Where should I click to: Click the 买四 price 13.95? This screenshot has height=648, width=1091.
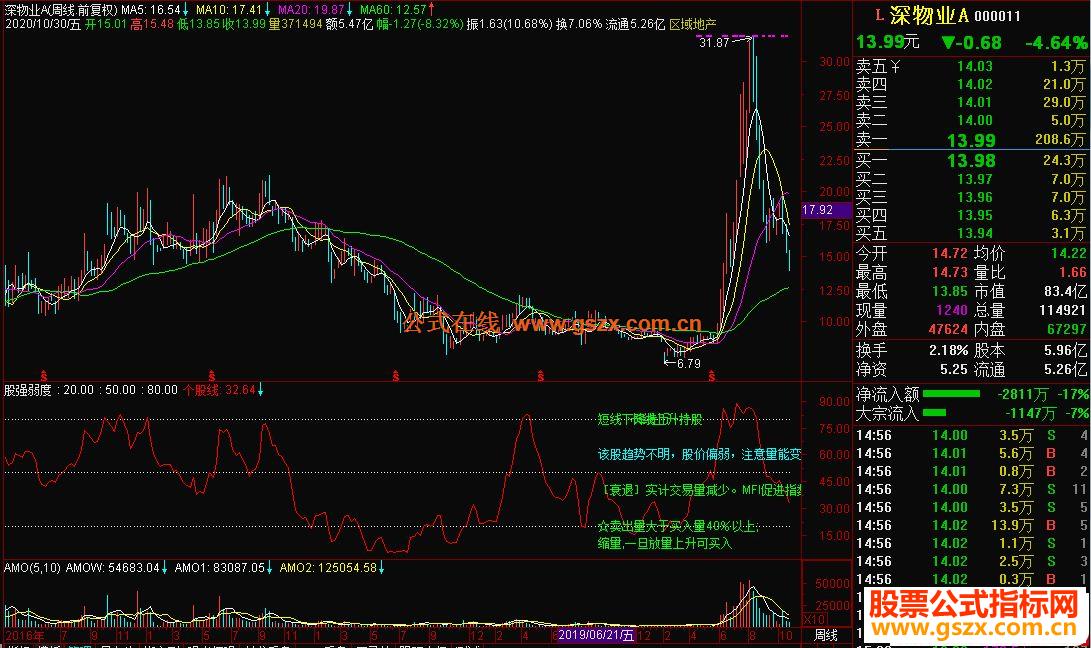pyautogui.click(x=975, y=216)
